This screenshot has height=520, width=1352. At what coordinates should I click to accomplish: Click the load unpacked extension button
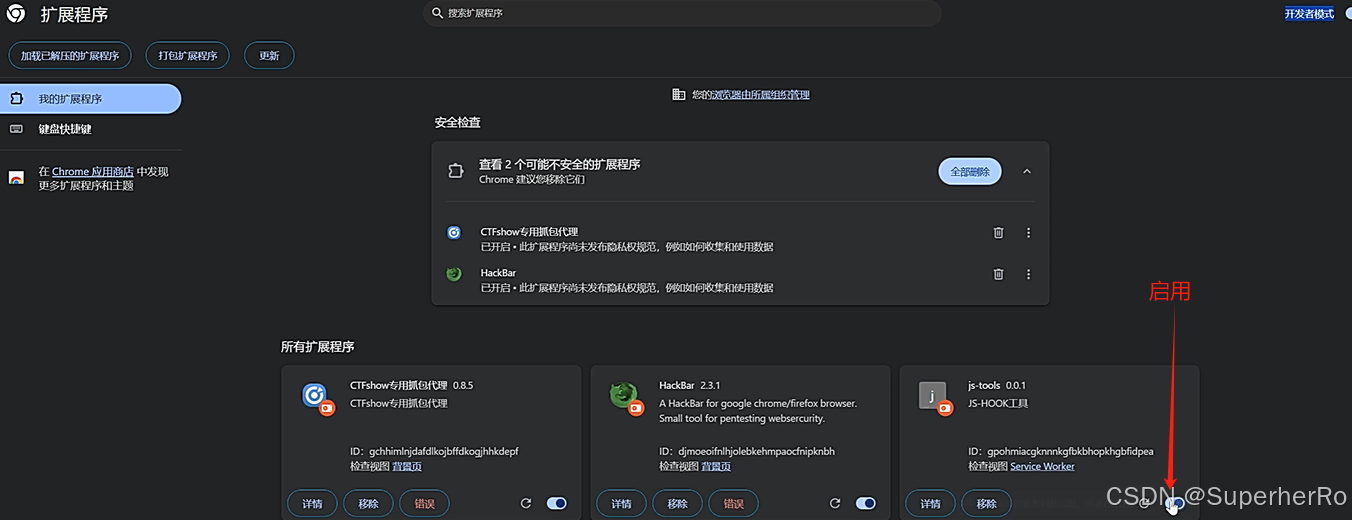click(x=70, y=55)
